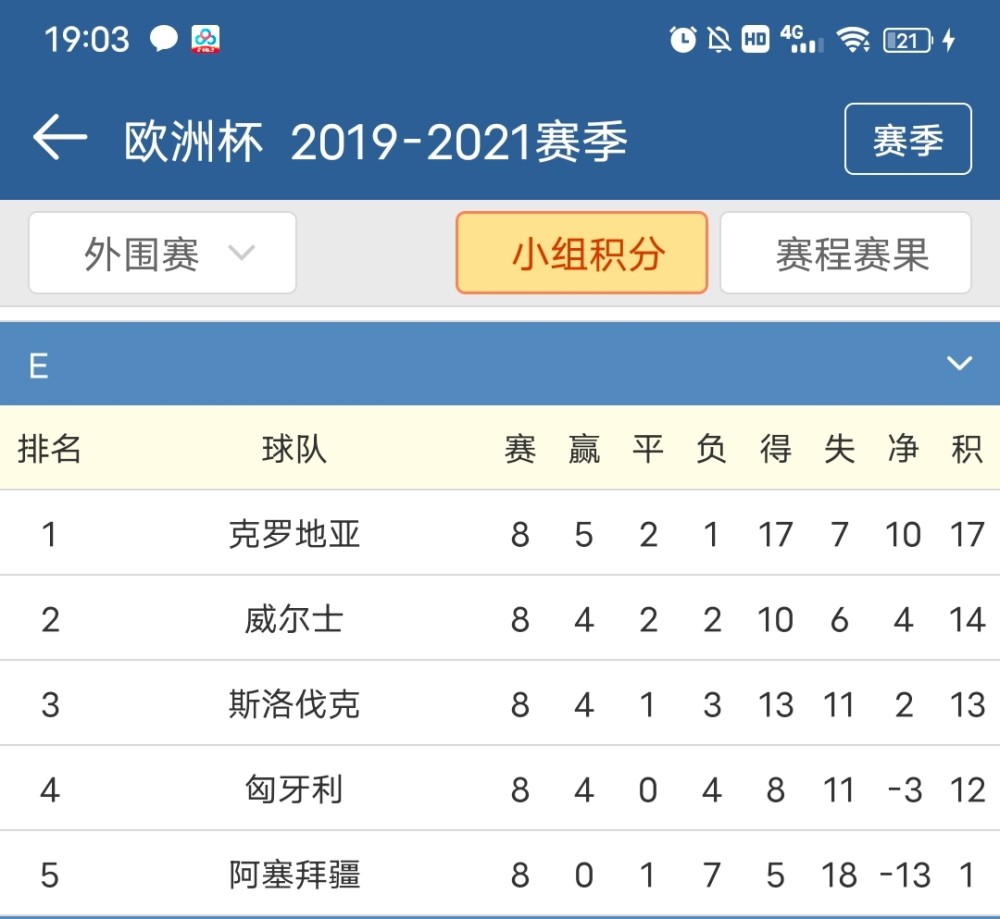Open the 外围赛 stage dropdown
The width and height of the screenshot is (1000, 919).
point(162,254)
